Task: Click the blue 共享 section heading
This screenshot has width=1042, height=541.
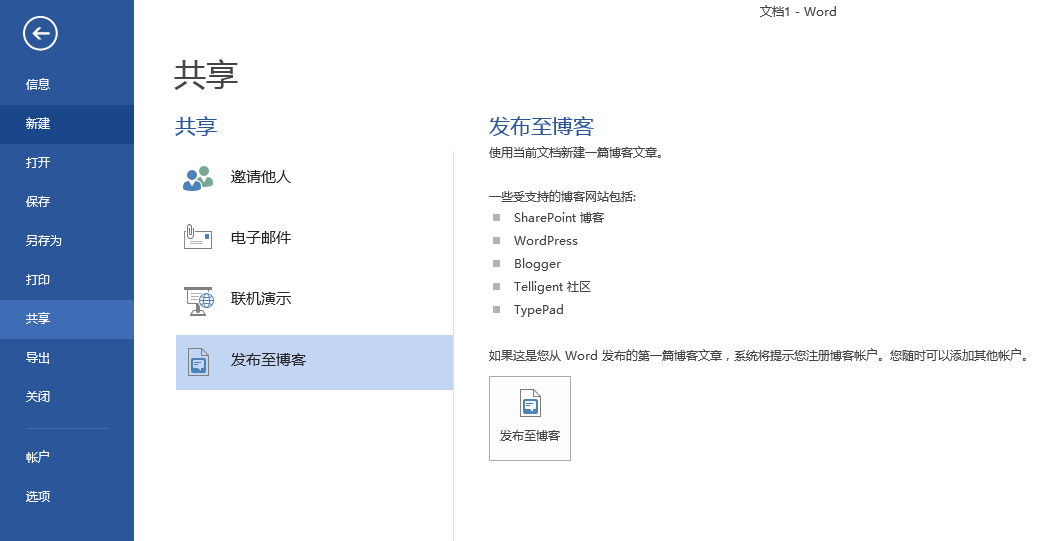Action: (196, 126)
